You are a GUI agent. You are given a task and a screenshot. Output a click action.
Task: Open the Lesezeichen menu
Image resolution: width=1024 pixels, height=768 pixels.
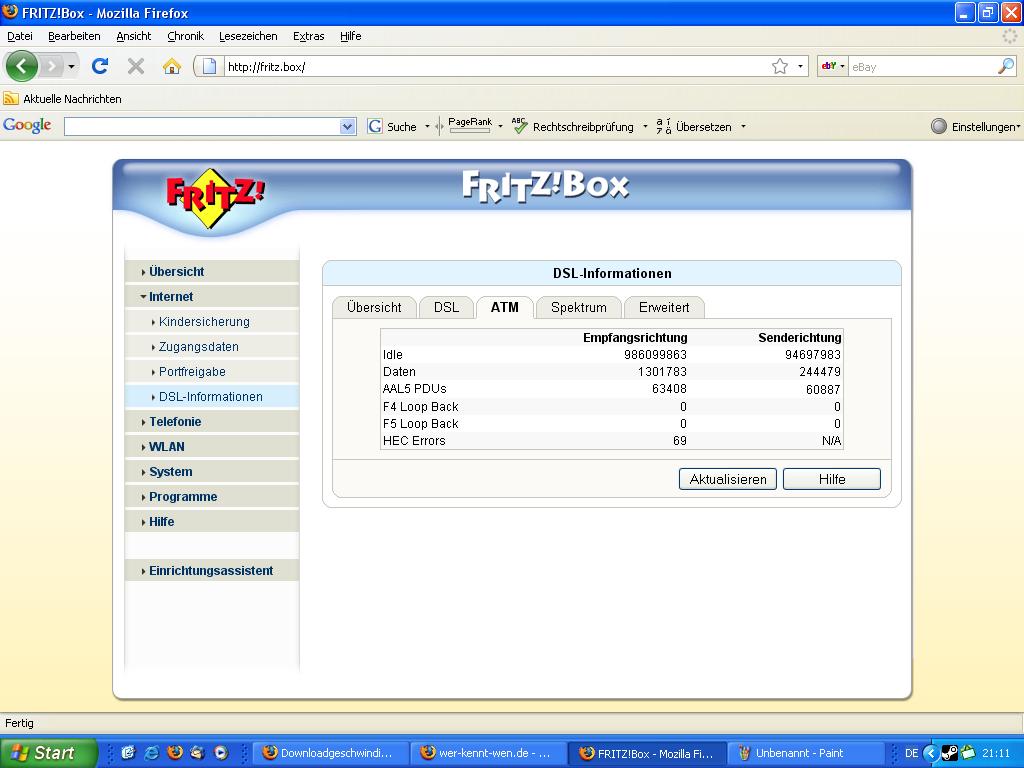pos(248,36)
